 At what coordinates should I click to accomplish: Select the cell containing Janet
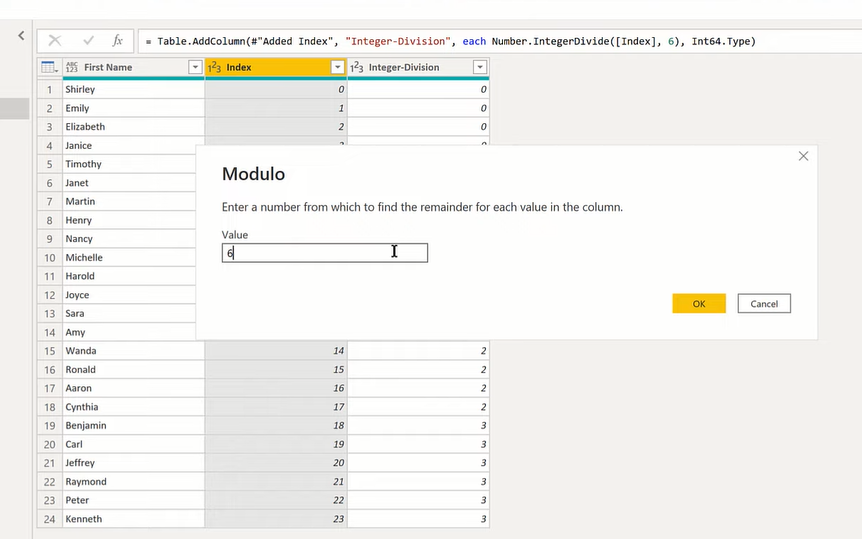(x=129, y=183)
